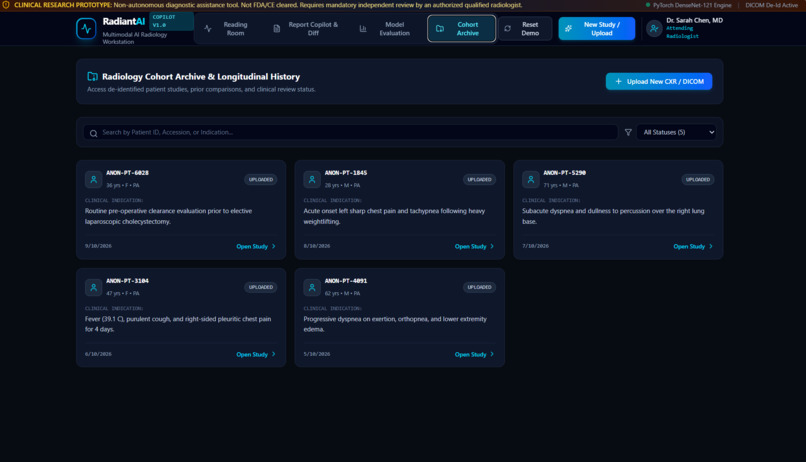Click the shield warning icon in banner
Image resolution: width=806 pixels, height=462 pixels.
pyautogui.click(x=6, y=5)
